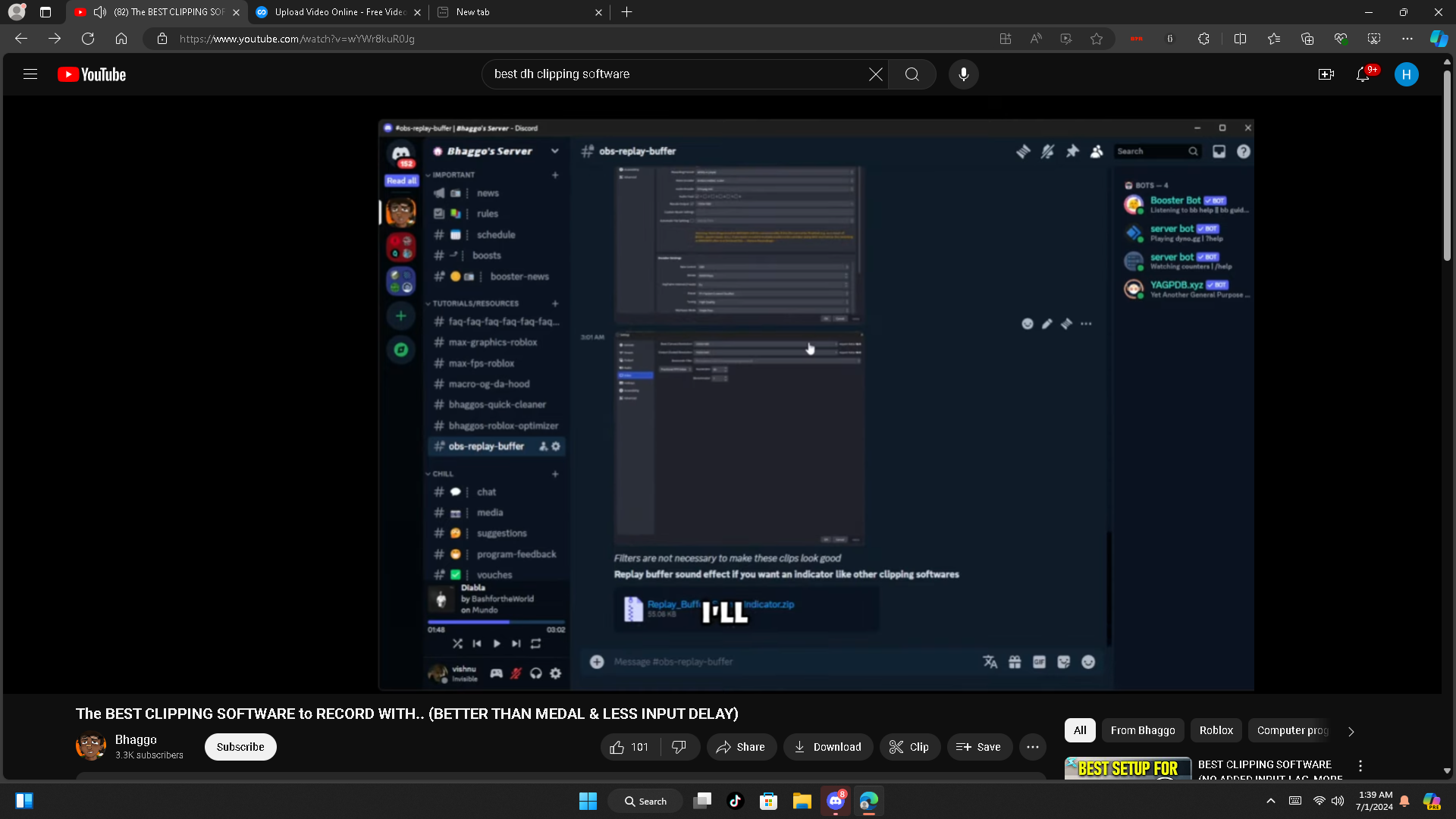Open the browser extensions menu

(x=1203, y=39)
